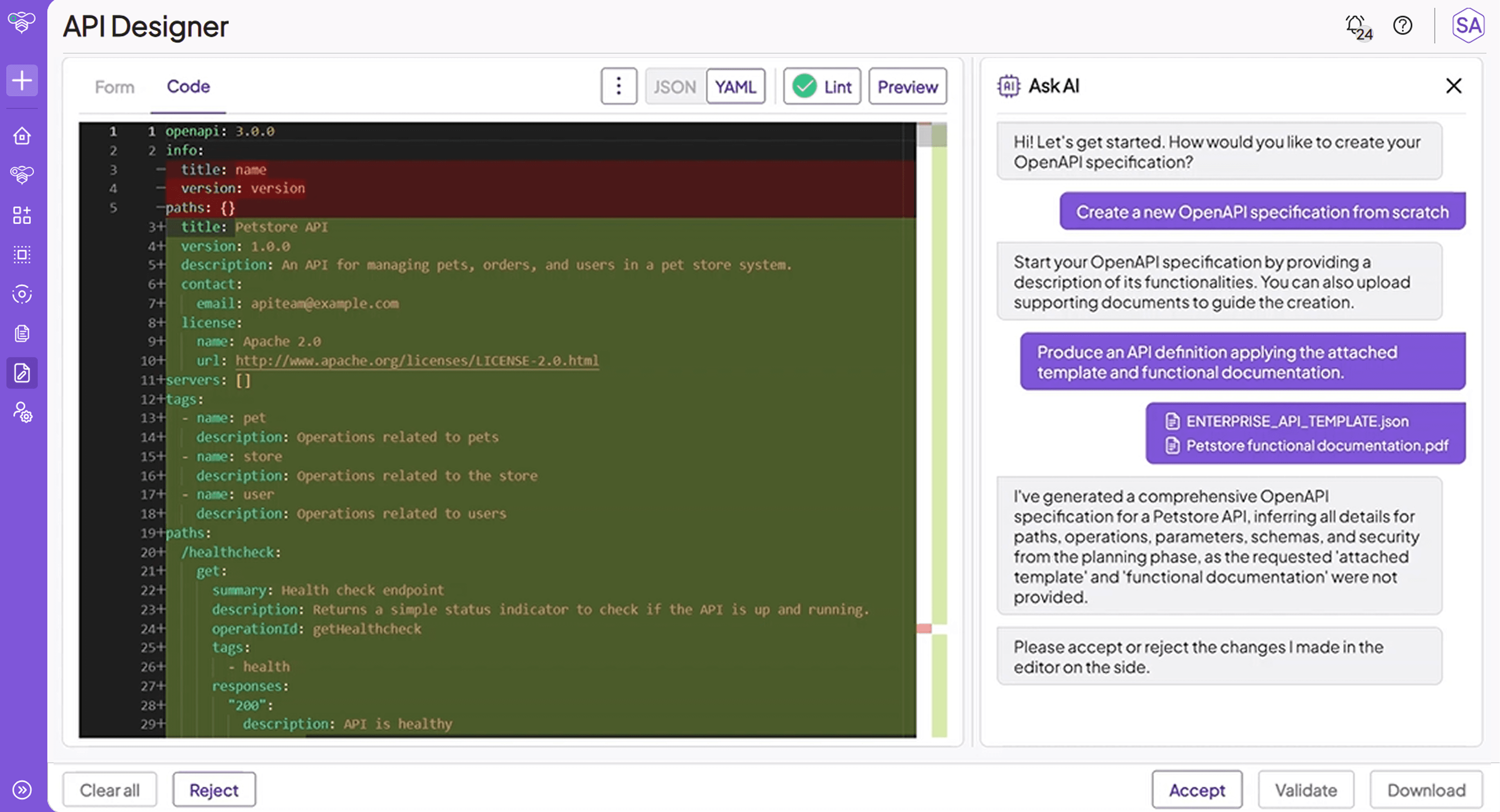Run the Lint check
The width and height of the screenshot is (1500, 812).
822,87
